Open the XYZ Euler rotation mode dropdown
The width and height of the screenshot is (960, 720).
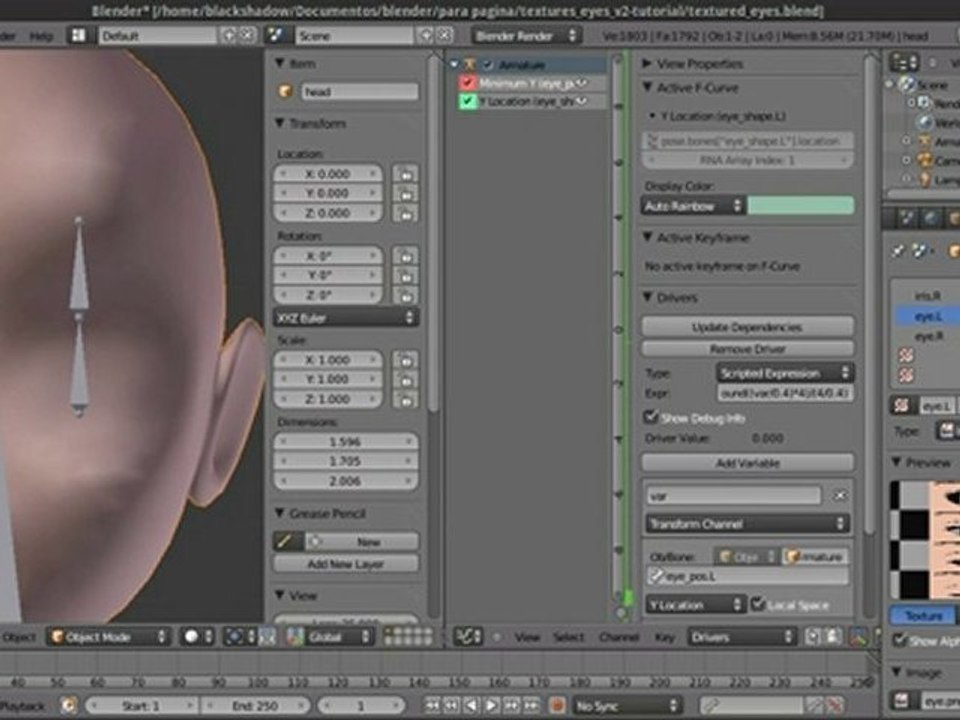click(346, 318)
